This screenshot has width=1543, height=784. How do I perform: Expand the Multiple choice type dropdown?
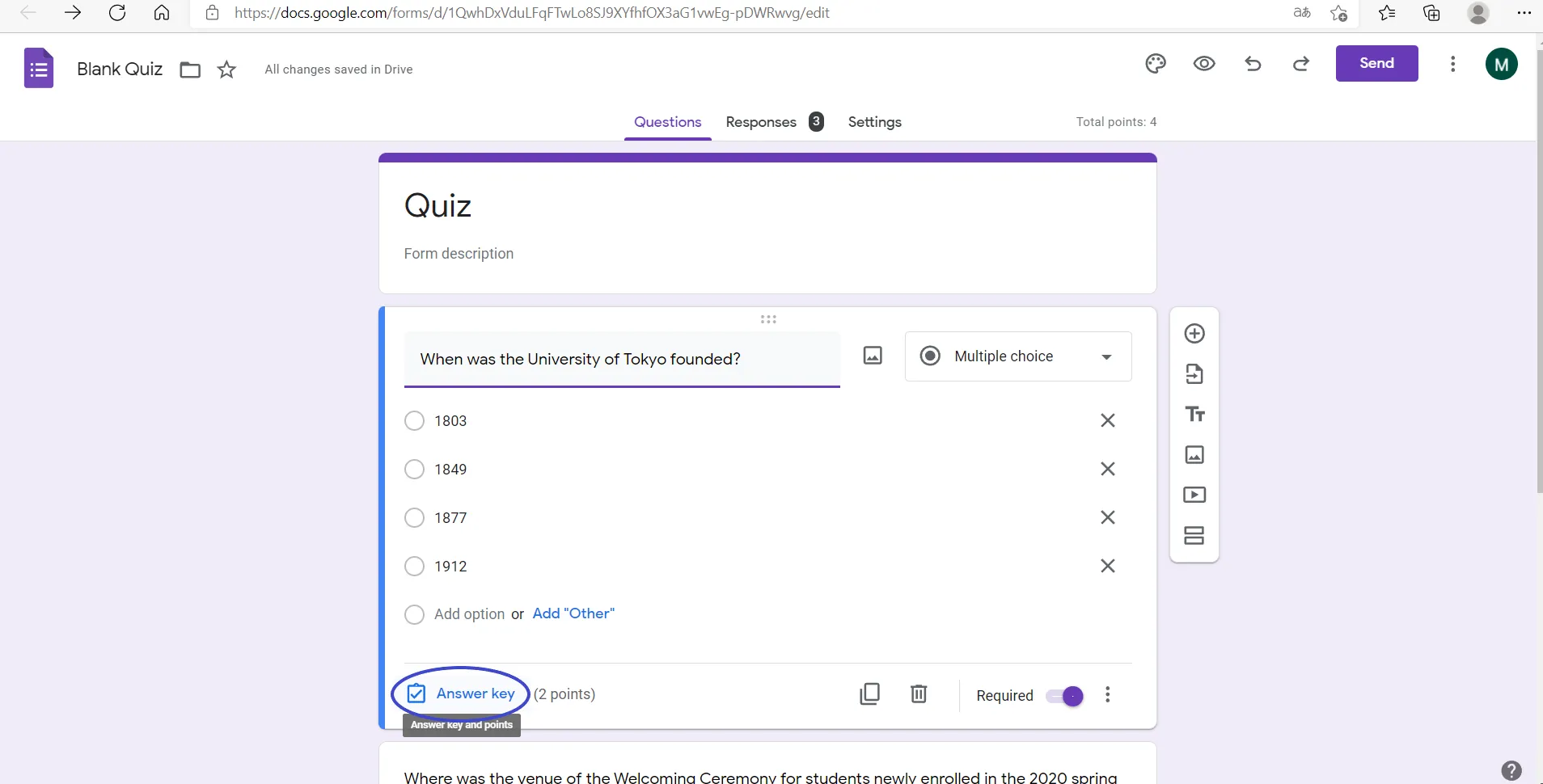[1017, 356]
